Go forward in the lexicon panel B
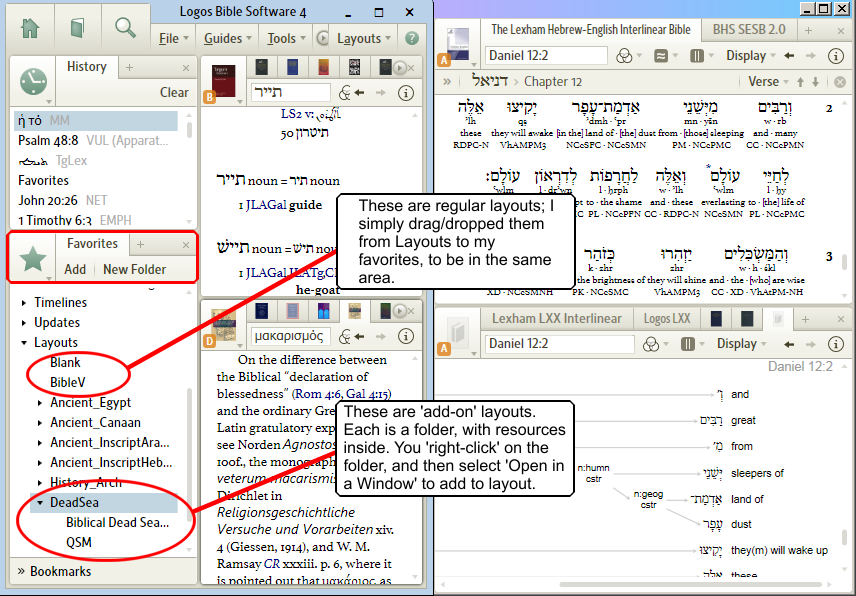Image resolution: width=856 pixels, height=596 pixels. (x=381, y=93)
